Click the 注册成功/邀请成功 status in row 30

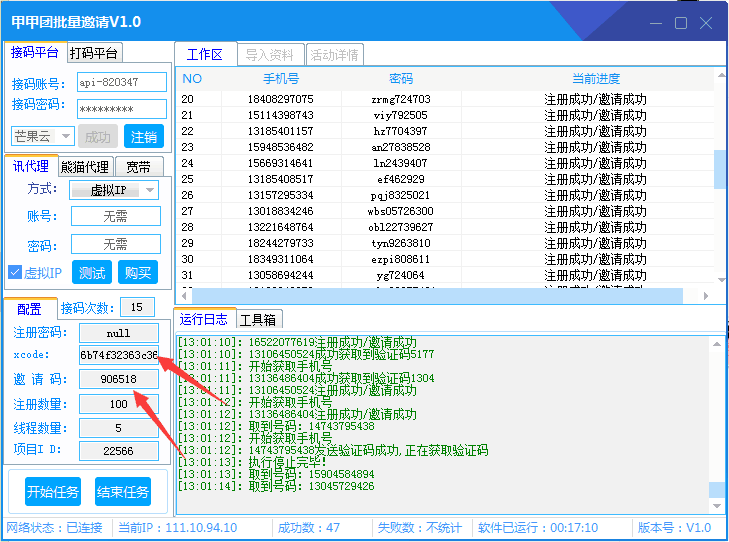pyautogui.click(x=596, y=259)
